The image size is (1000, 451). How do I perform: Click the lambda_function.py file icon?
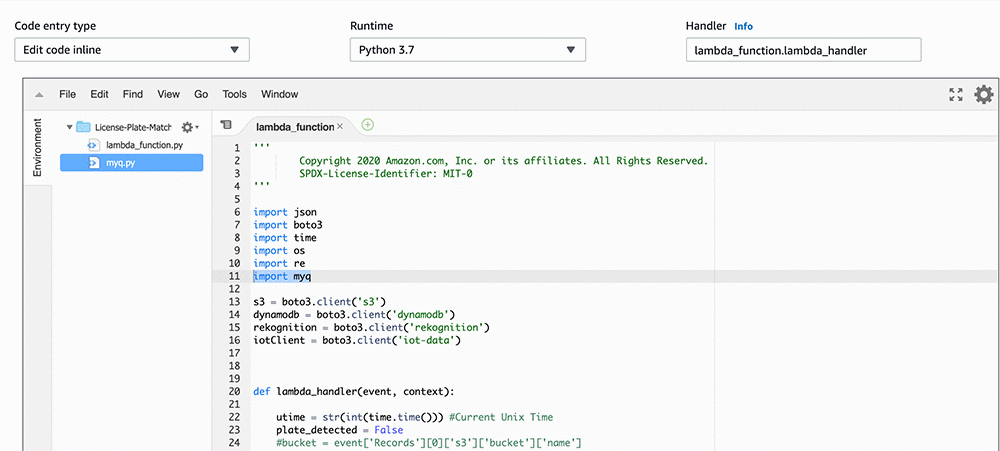point(94,145)
